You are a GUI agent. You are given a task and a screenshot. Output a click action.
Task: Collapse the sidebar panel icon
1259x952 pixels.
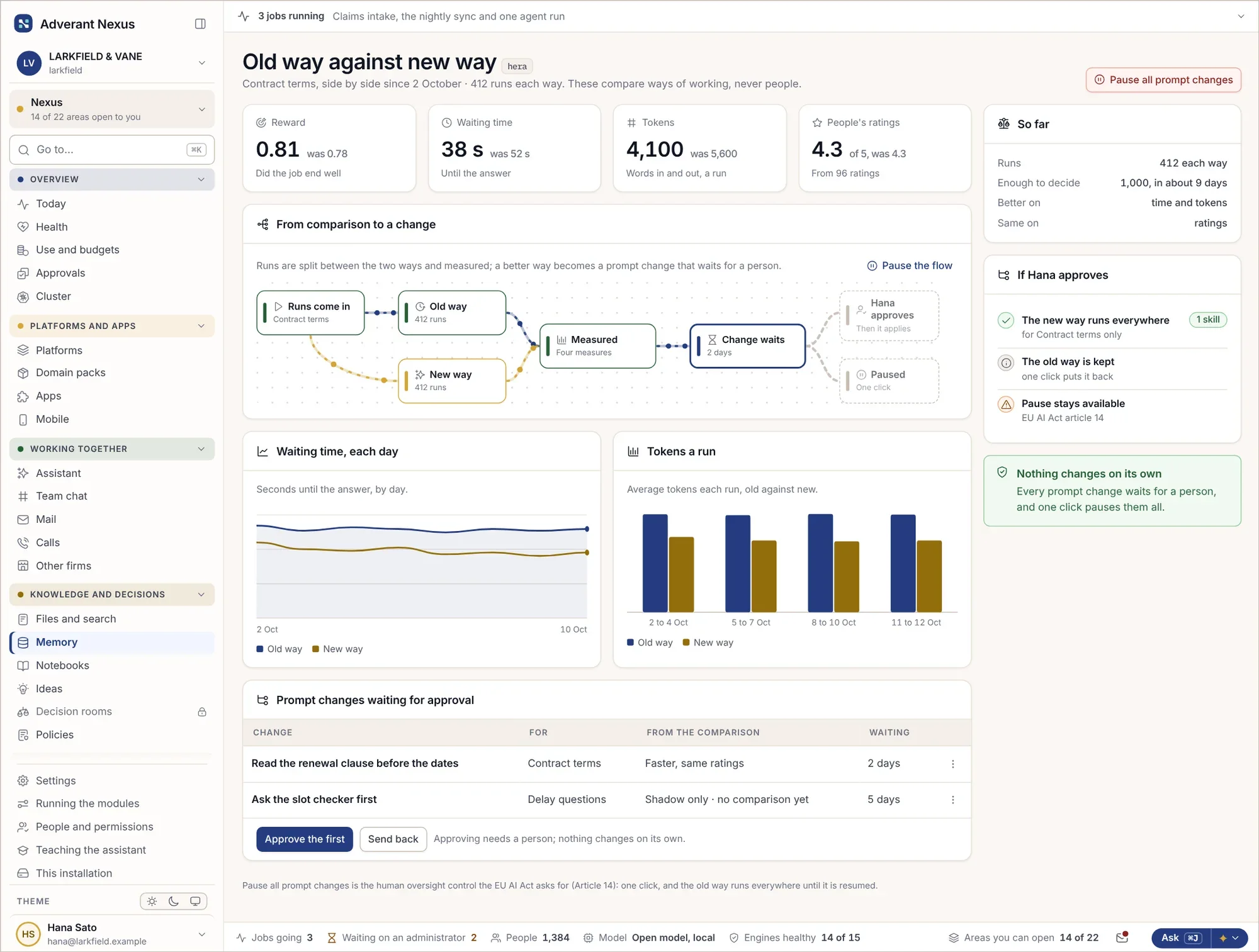(x=200, y=24)
